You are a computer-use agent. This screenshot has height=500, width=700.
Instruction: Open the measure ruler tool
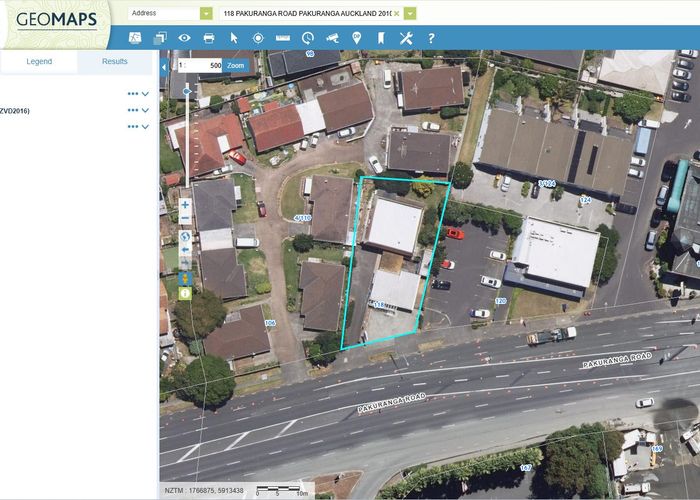[x=282, y=38]
